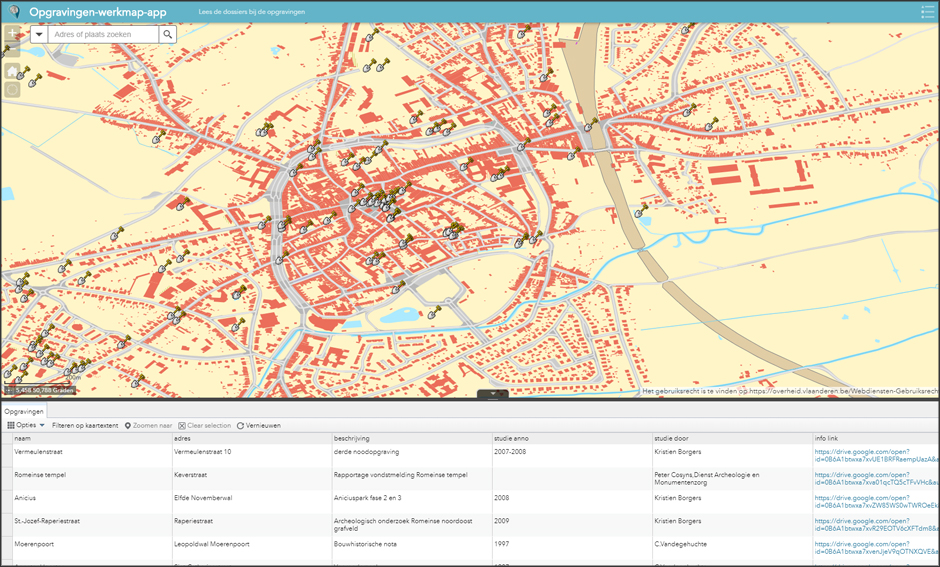Open the search source dropdown arrow
The height and width of the screenshot is (567, 940).
(39, 34)
